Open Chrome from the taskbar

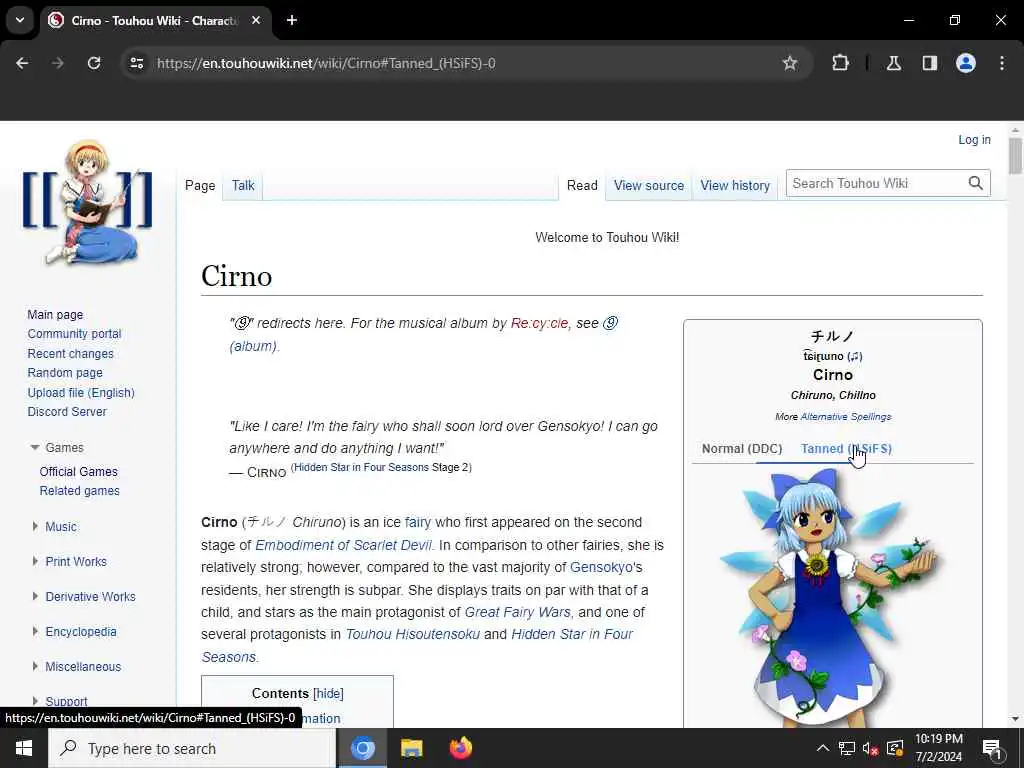pos(362,748)
